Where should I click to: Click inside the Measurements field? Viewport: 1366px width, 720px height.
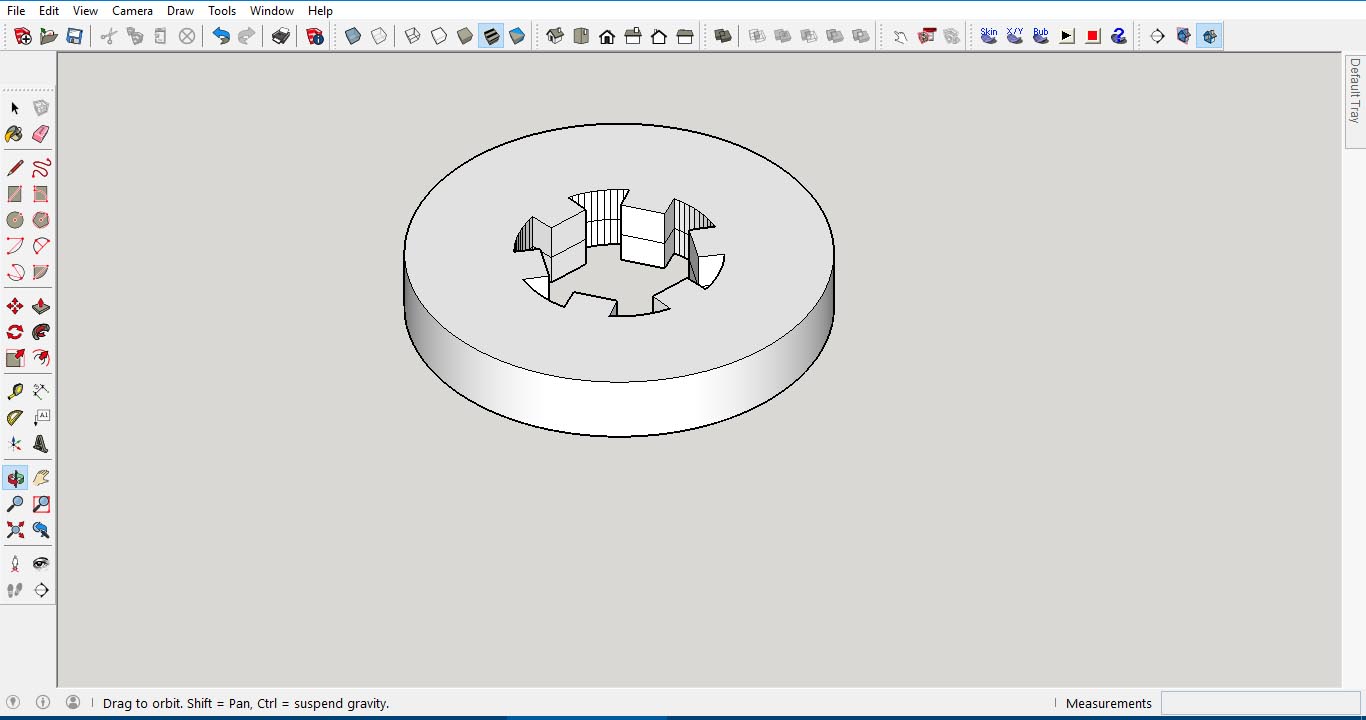tap(1260, 703)
